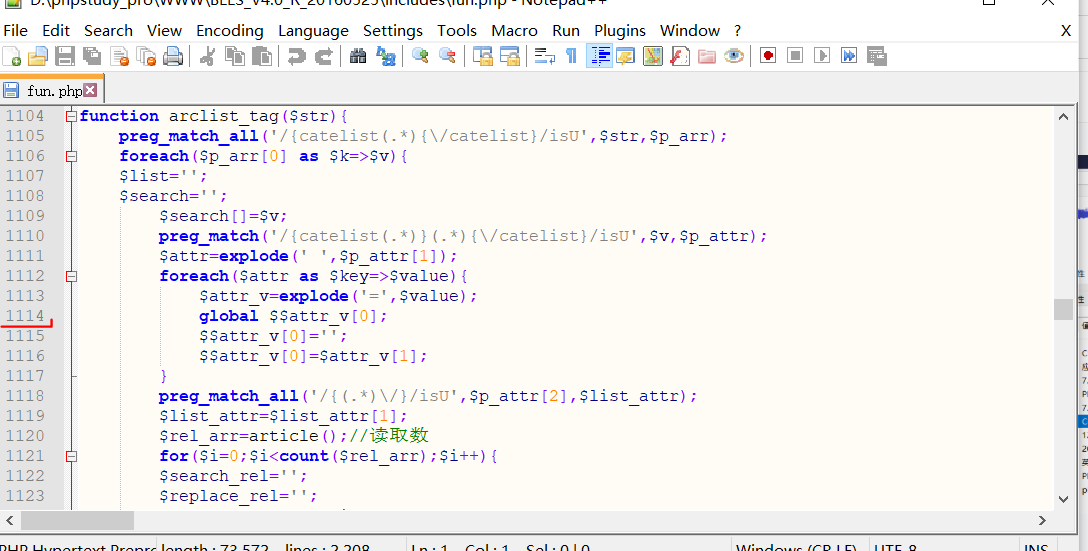Collapse the foreach block at line 1112
This screenshot has width=1088, height=551.
[x=71, y=277]
